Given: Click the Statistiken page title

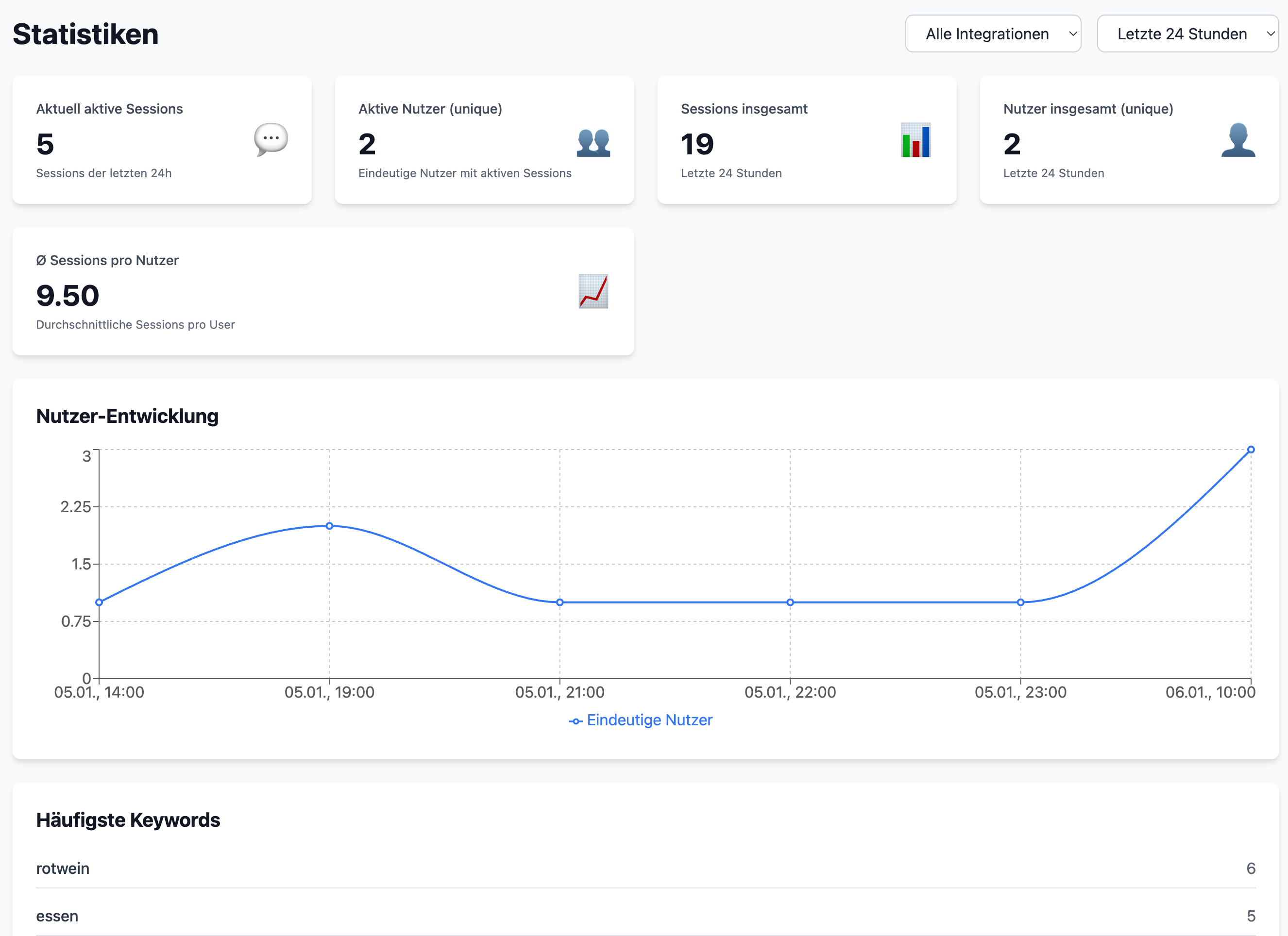Looking at the screenshot, I should (x=86, y=34).
